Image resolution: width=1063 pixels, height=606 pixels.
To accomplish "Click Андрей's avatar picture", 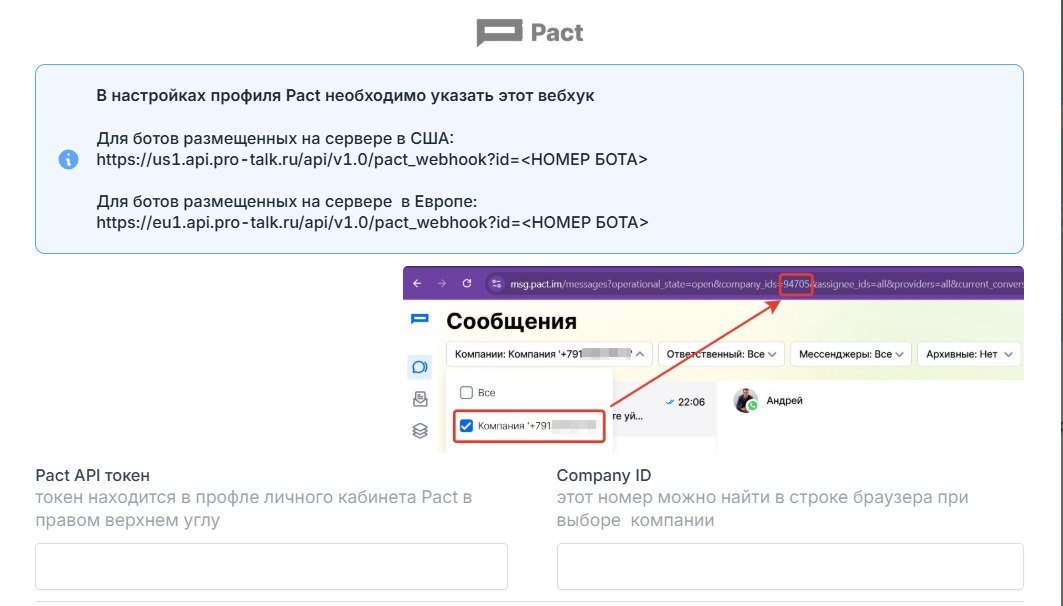I will tap(745, 400).
